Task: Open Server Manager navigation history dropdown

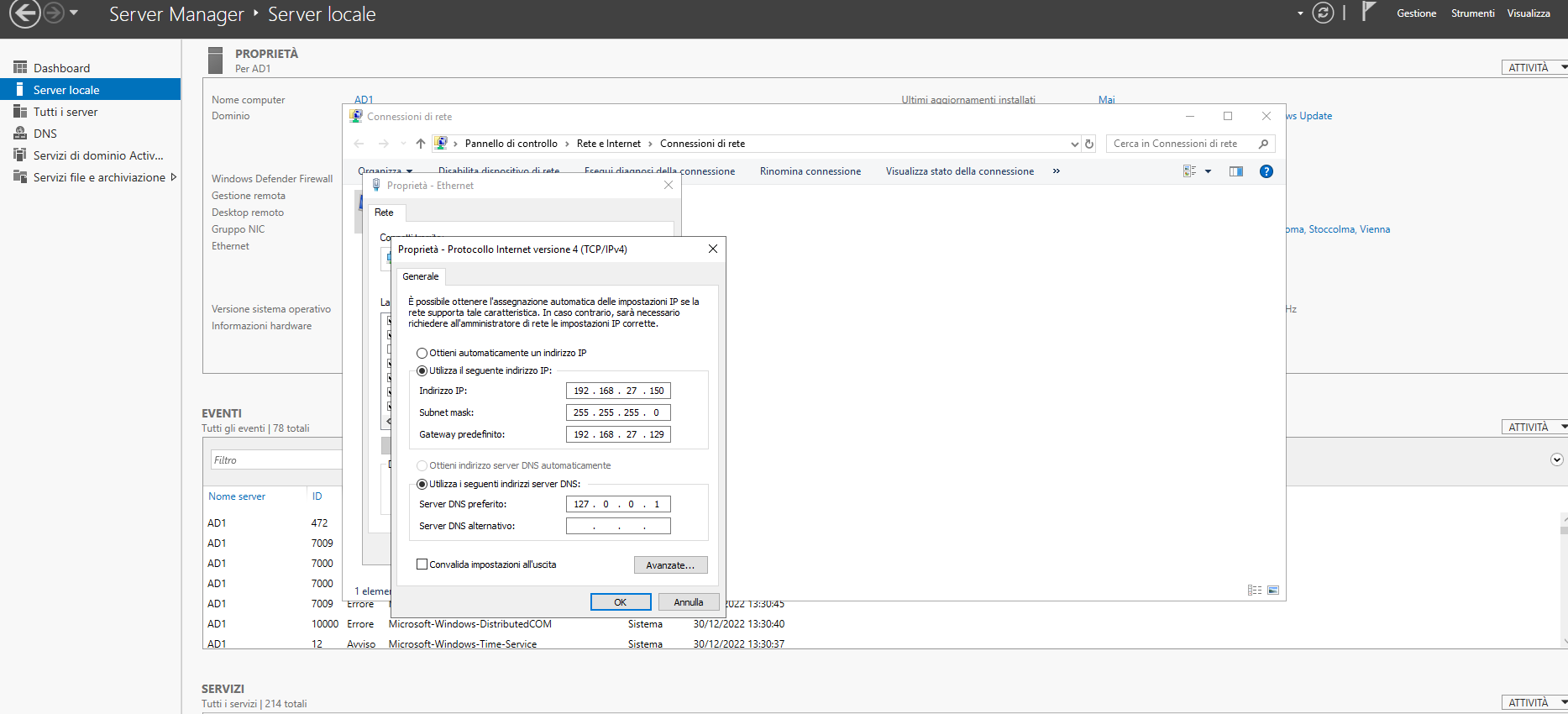Action: 74,13
